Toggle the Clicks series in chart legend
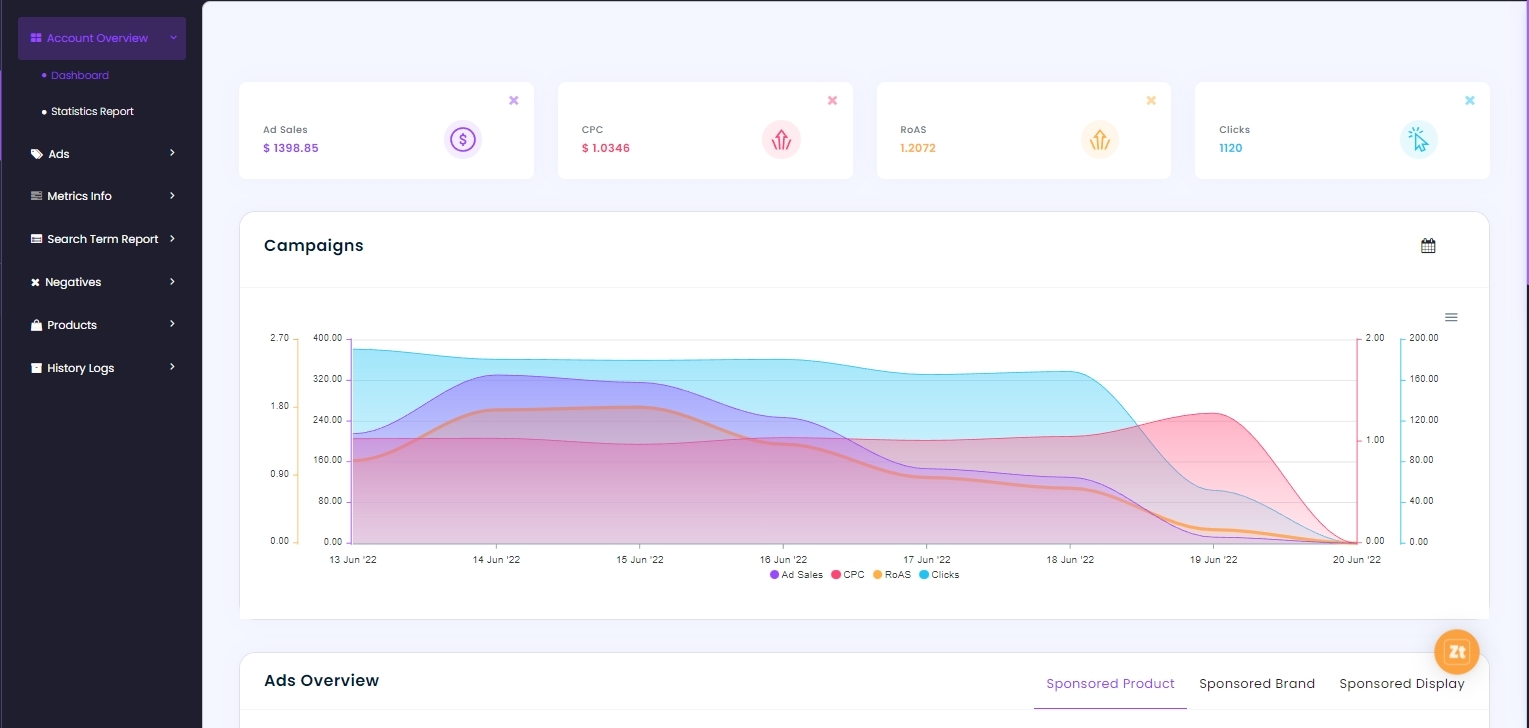Screen dimensions: 1529x728 938,574
